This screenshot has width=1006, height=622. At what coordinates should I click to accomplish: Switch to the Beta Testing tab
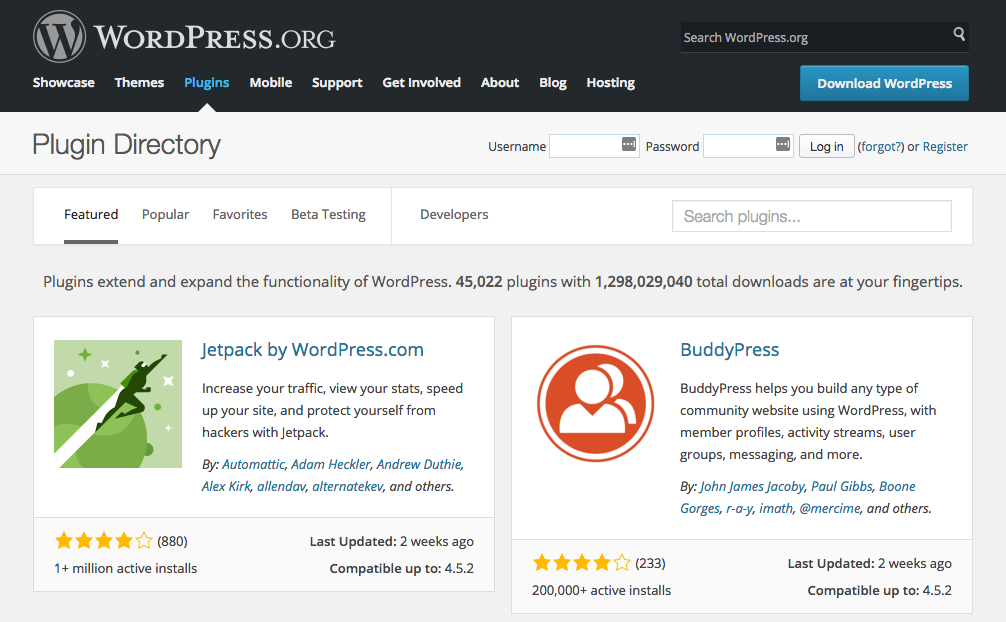point(328,214)
